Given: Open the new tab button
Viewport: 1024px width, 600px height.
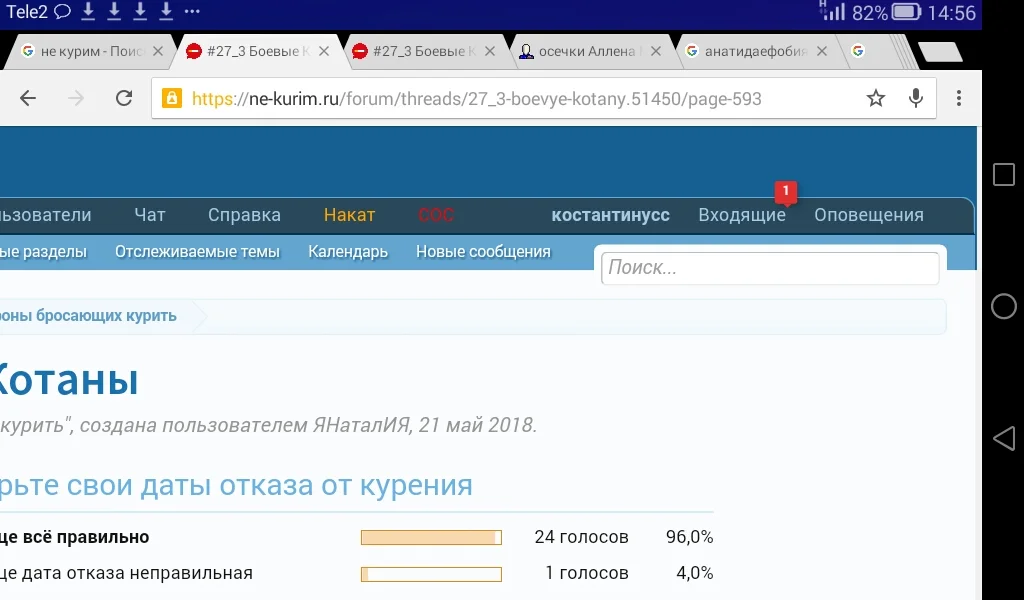Looking at the screenshot, I should [940, 50].
